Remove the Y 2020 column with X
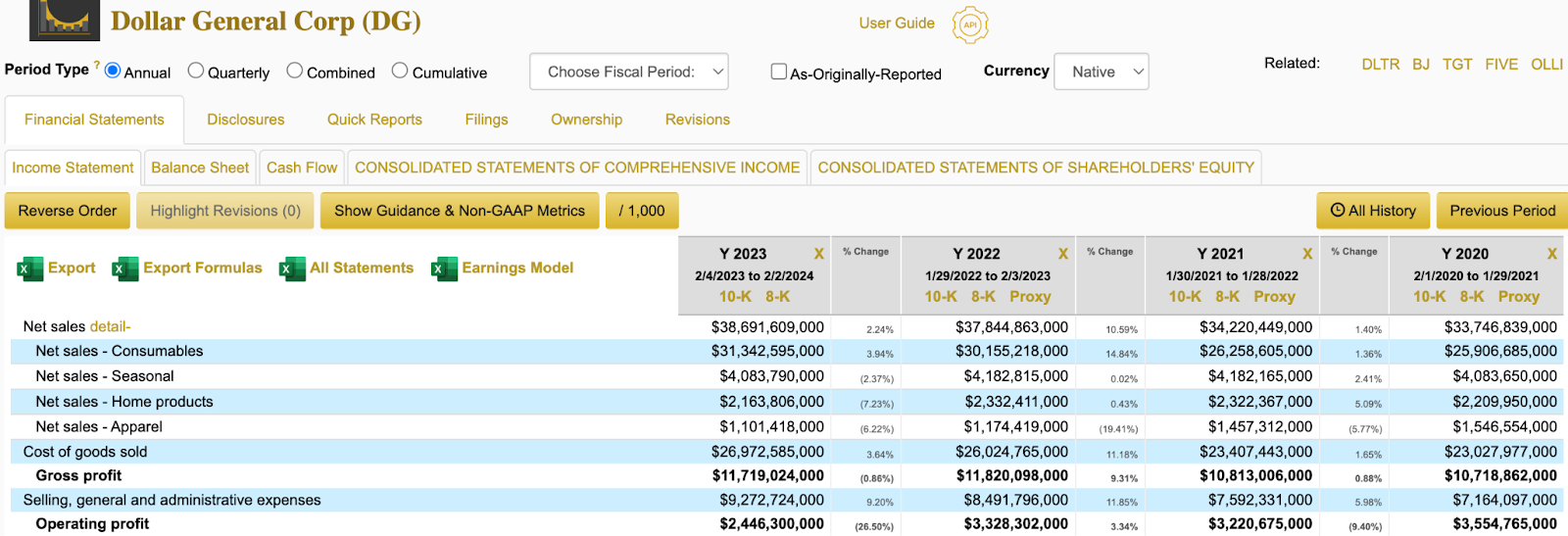Screen dimensions: 1568x536 (1552, 254)
